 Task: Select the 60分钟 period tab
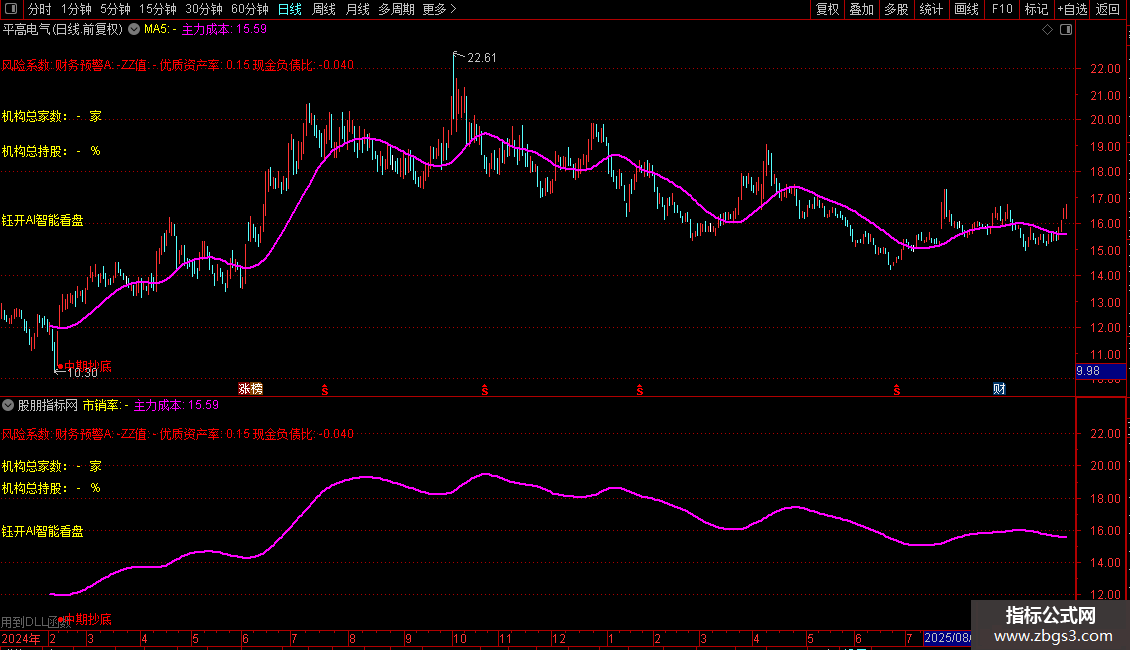pos(249,9)
